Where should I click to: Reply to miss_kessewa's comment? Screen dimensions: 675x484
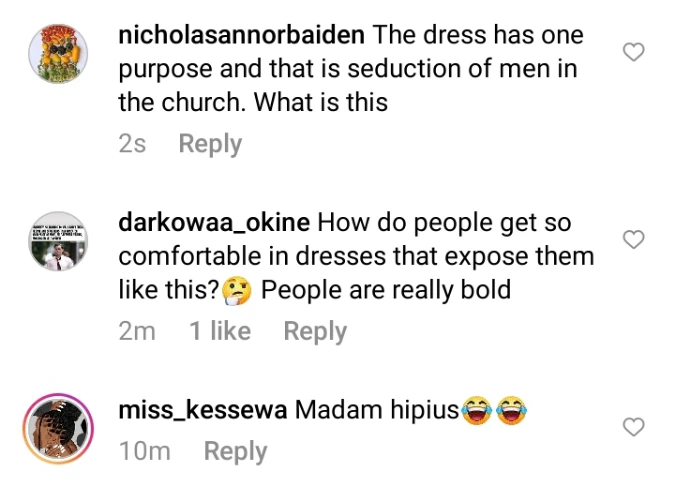(235, 451)
